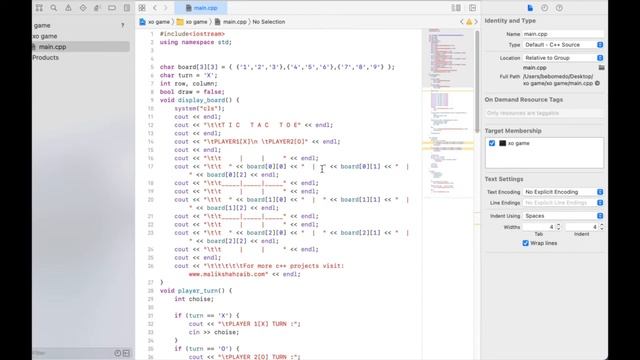Open the Breakpoint navigator icon
The width and height of the screenshot is (640, 360).
point(112,8)
